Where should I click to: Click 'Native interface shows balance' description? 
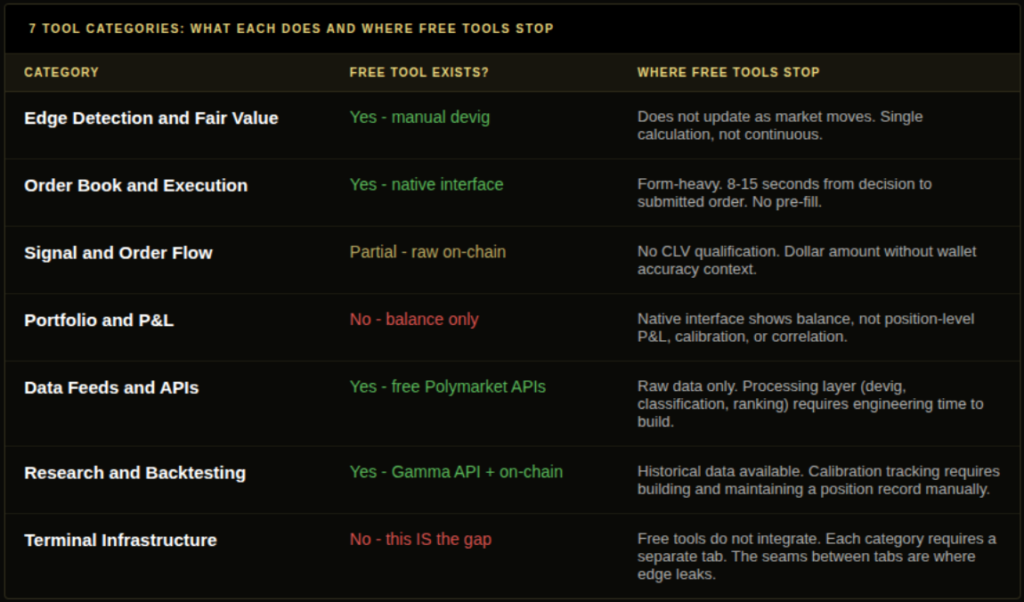[806, 327]
